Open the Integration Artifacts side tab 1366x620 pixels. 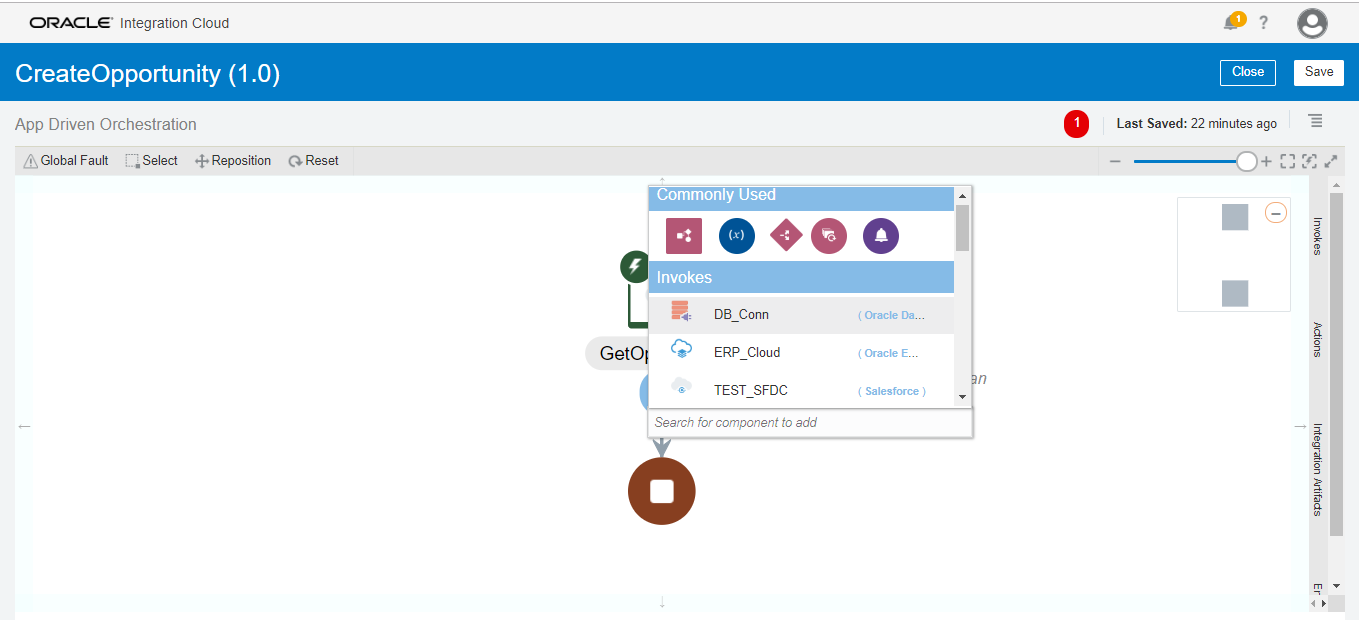[x=1317, y=470]
